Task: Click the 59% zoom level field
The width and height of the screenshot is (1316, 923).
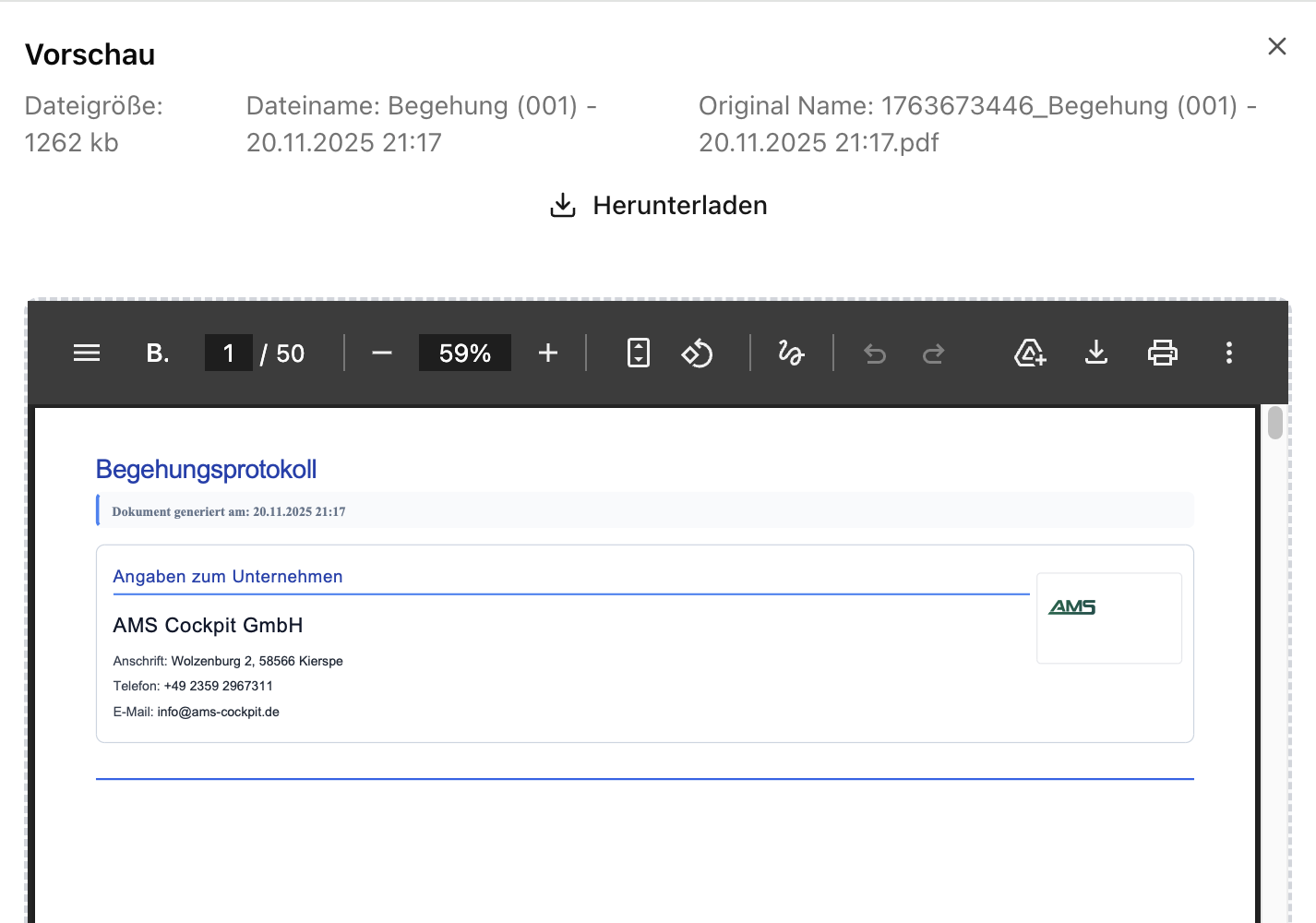Action: (464, 353)
